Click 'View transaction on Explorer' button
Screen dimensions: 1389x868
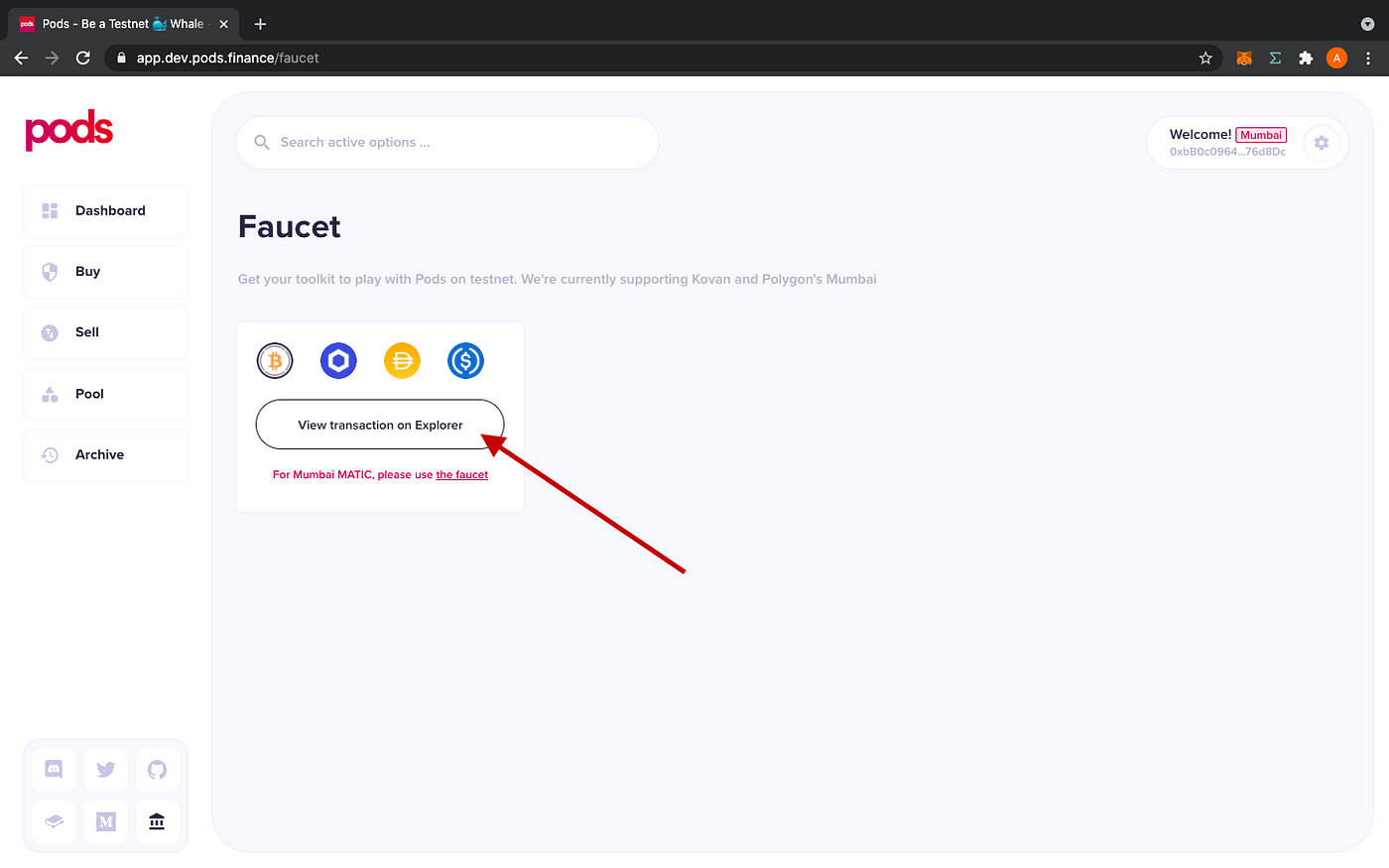(x=380, y=425)
